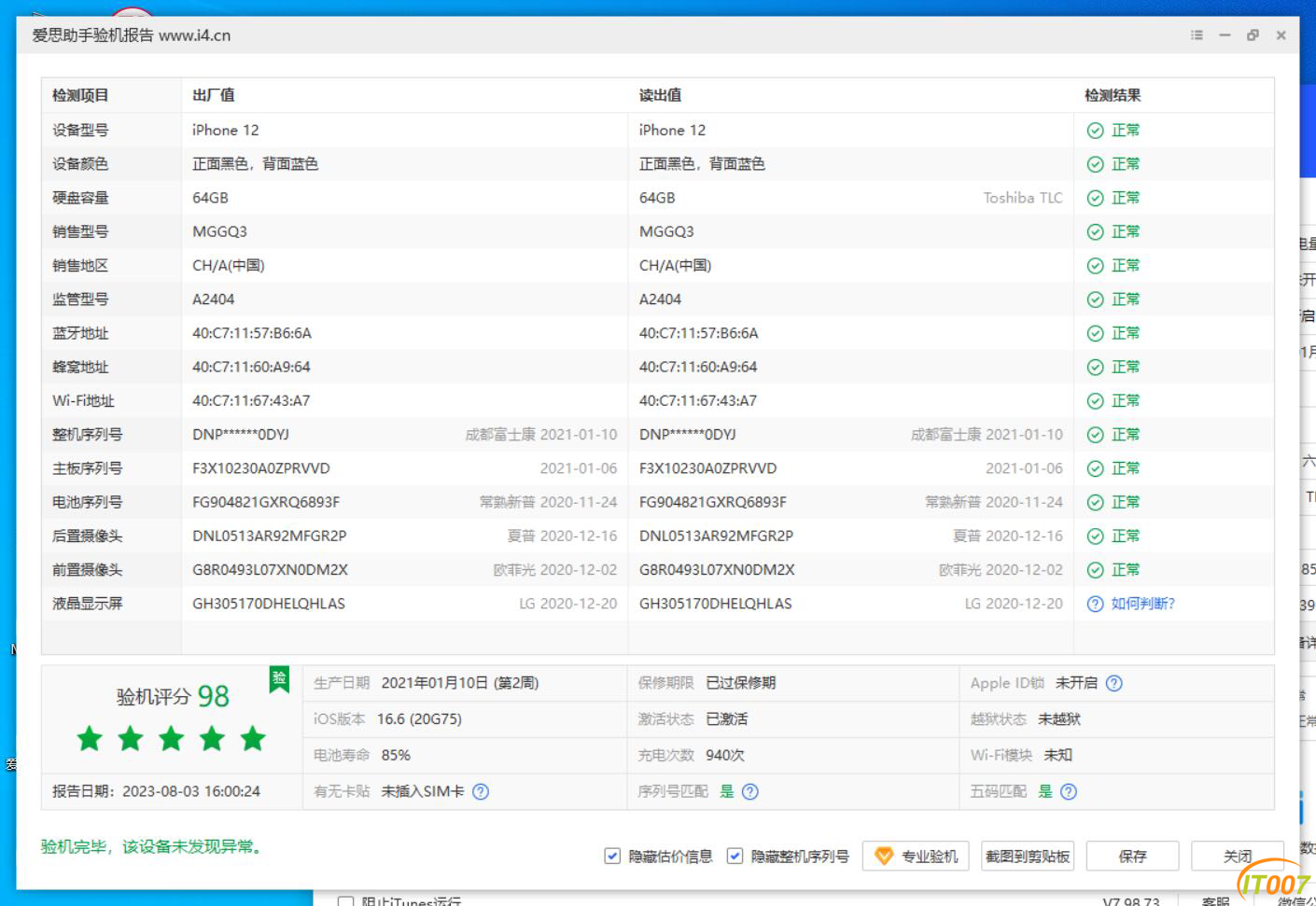Click production date 2021年01月10日 (第2周)
This screenshot has width=1316, height=906.
point(460,683)
